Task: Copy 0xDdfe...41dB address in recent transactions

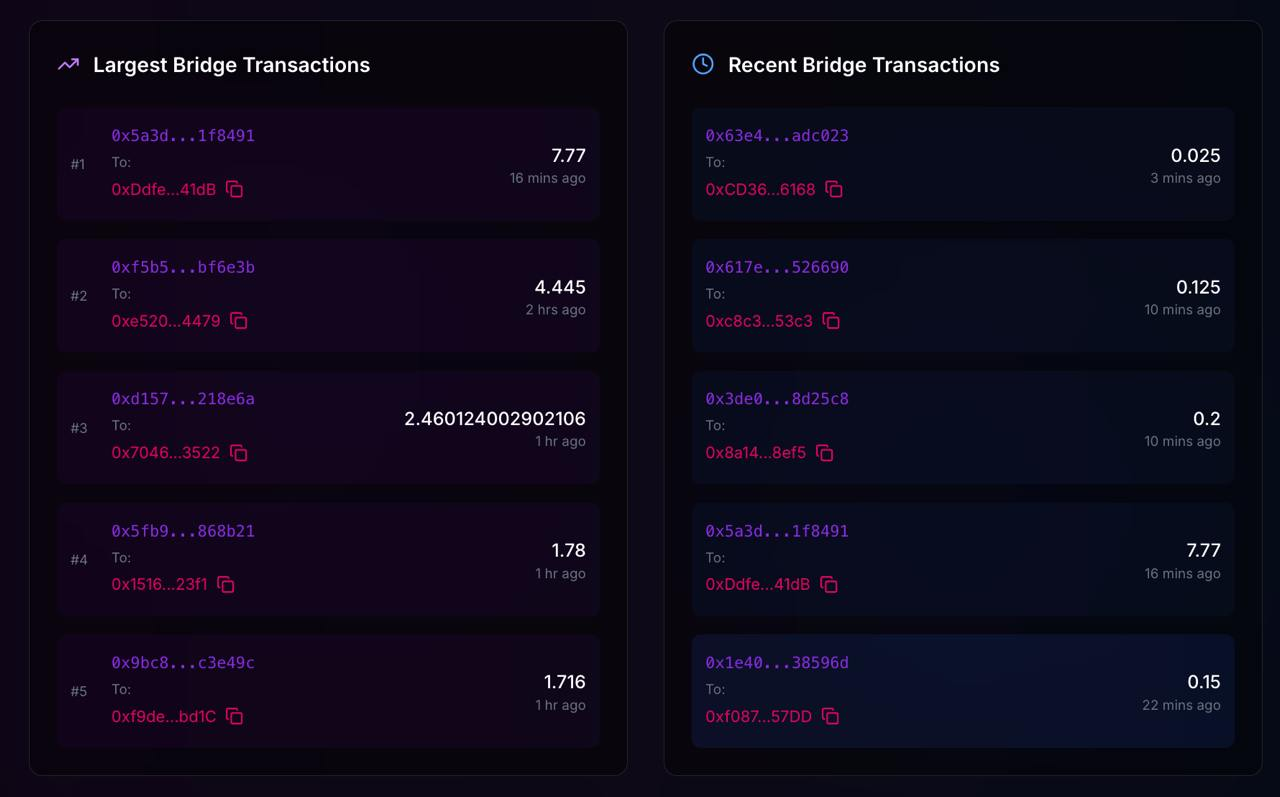Action: [829, 584]
